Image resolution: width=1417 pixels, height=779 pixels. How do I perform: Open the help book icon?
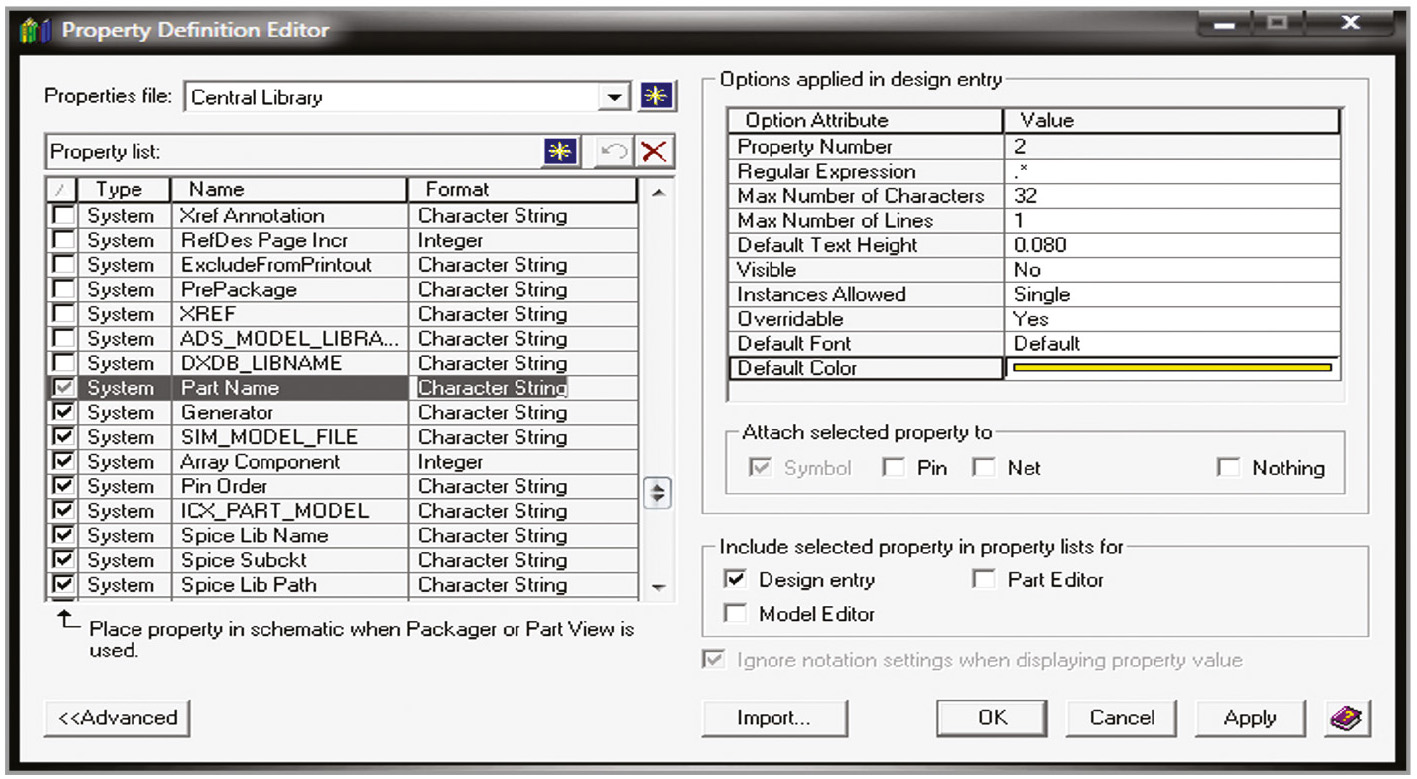coord(1347,717)
